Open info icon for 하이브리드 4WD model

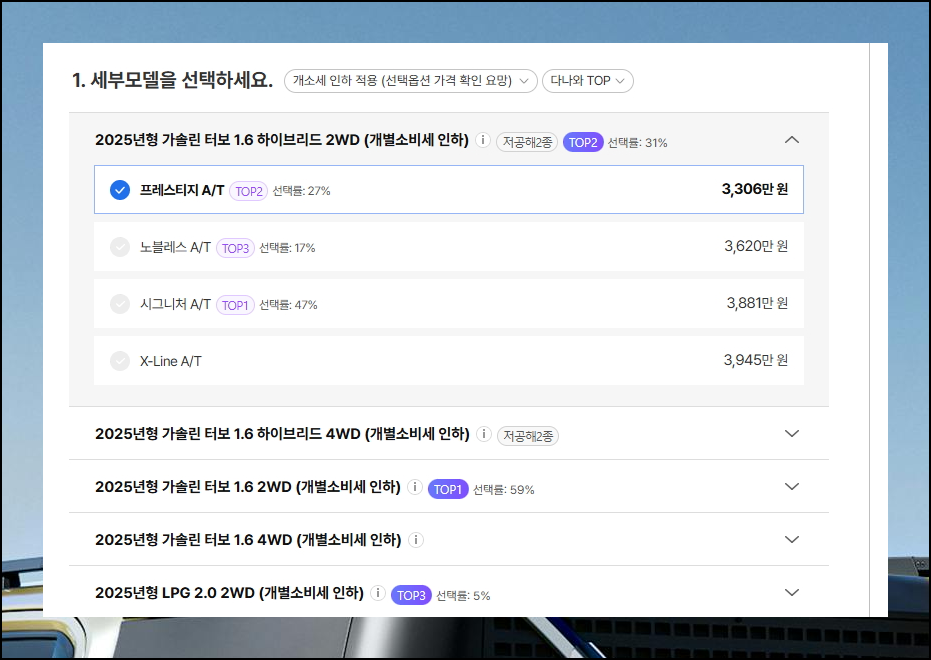484,434
